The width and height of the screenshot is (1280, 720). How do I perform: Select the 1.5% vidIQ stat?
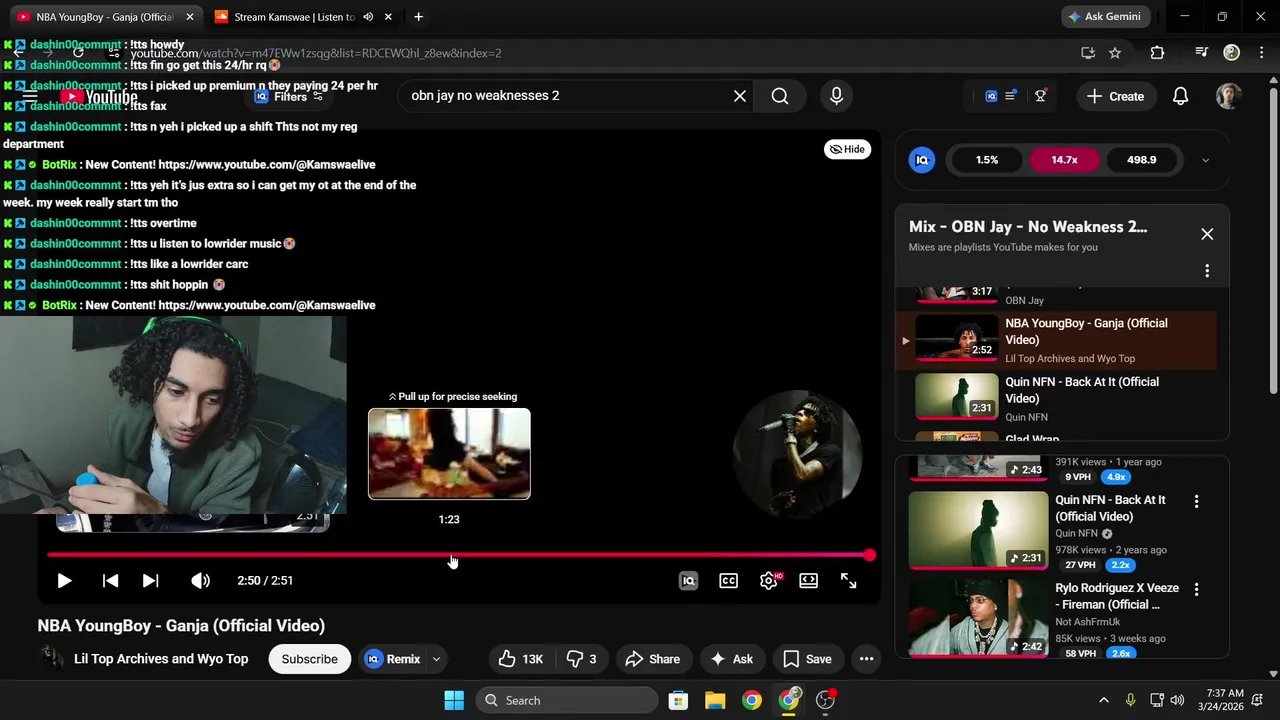tap(987, 160)
